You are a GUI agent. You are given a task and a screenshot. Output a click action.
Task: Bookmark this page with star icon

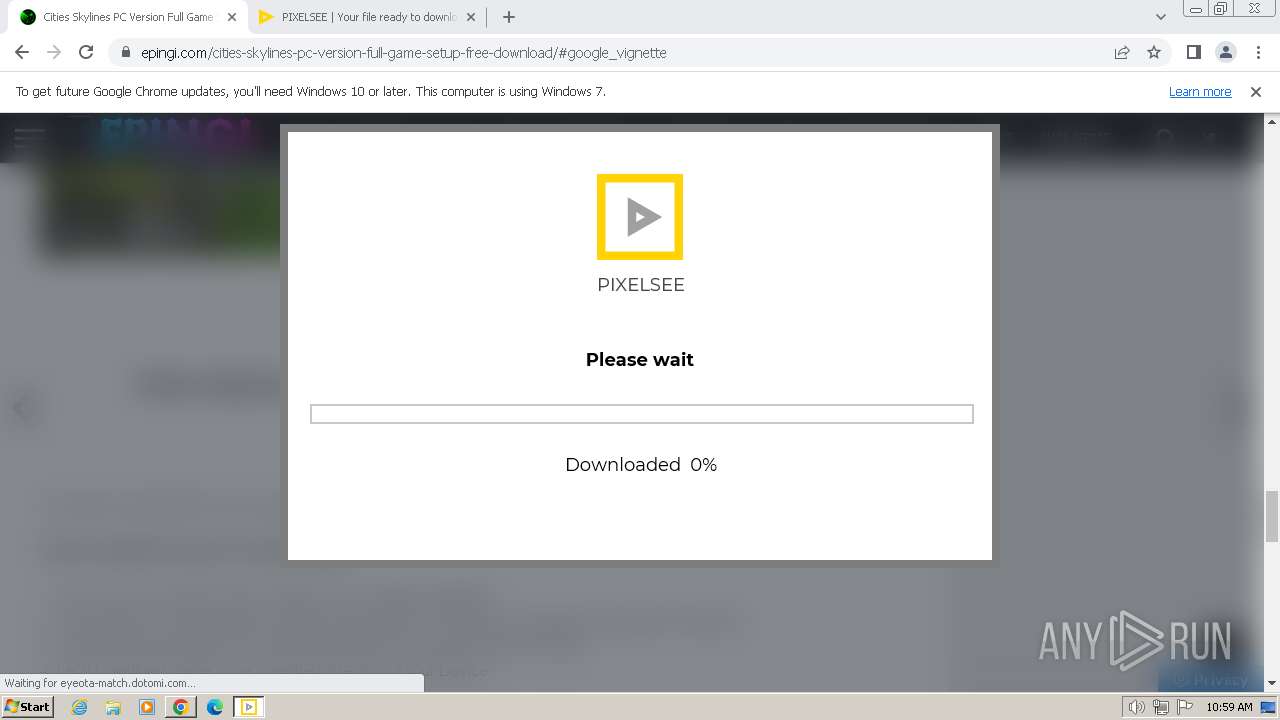pyautogui.click(x=1154, y=52)
